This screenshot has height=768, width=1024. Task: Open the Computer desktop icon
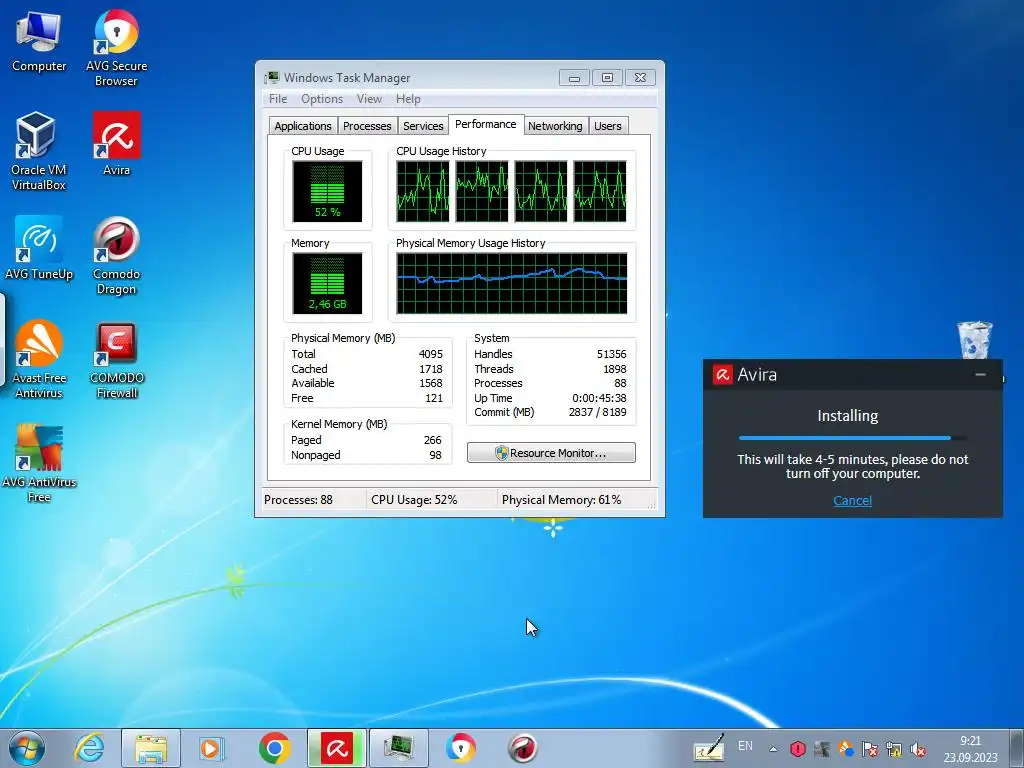pyautogui.click(x=39, y=42)
